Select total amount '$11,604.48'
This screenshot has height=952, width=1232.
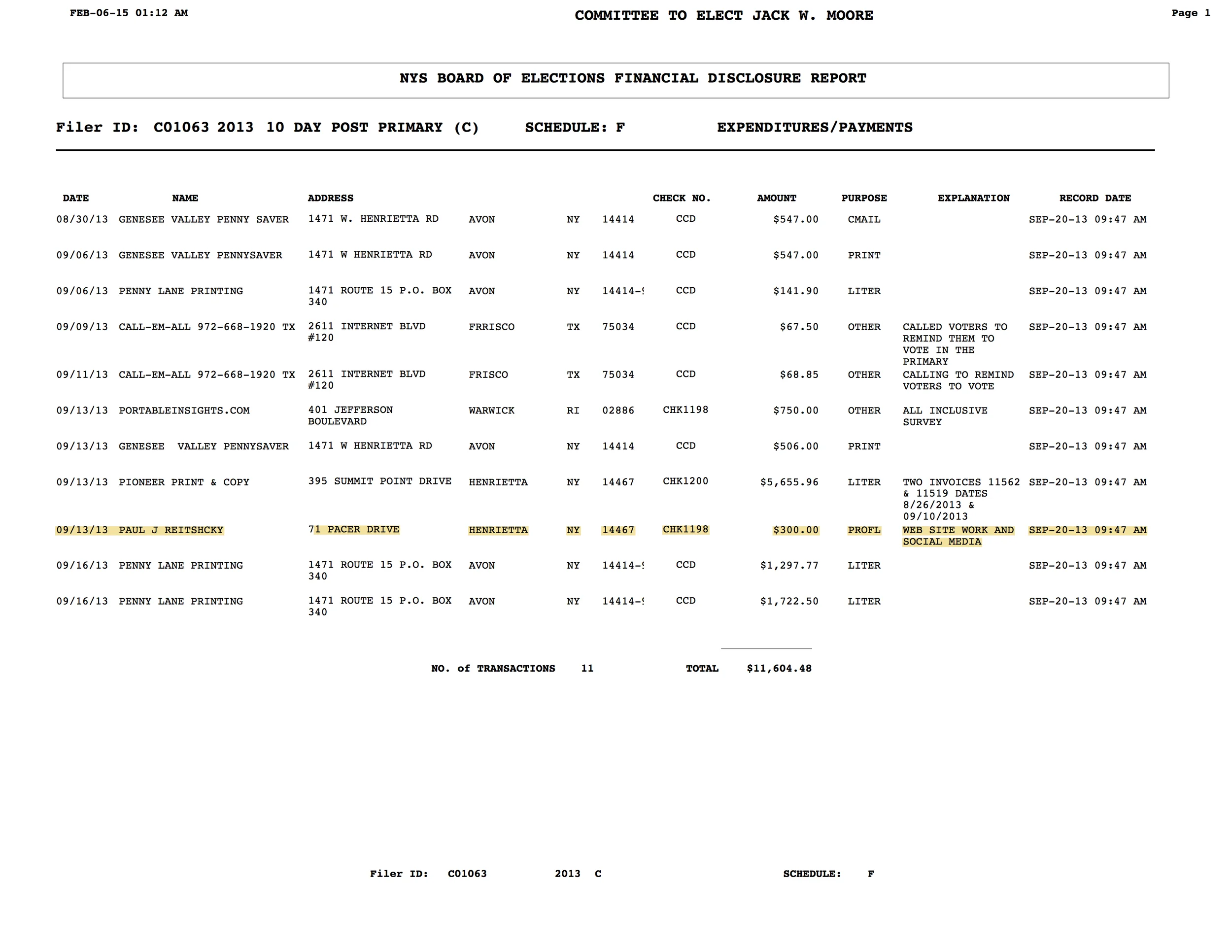coord(779,668)
